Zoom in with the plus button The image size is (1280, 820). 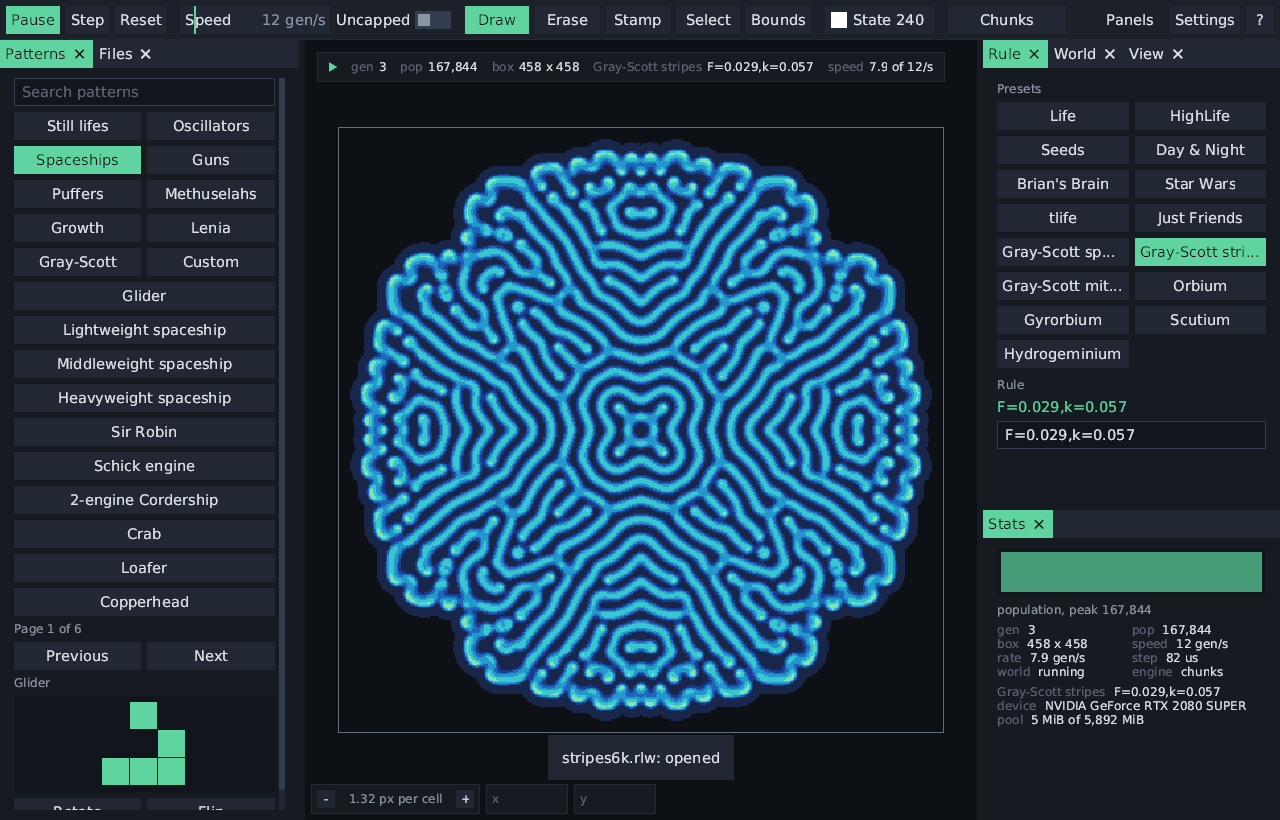[464, 799]
